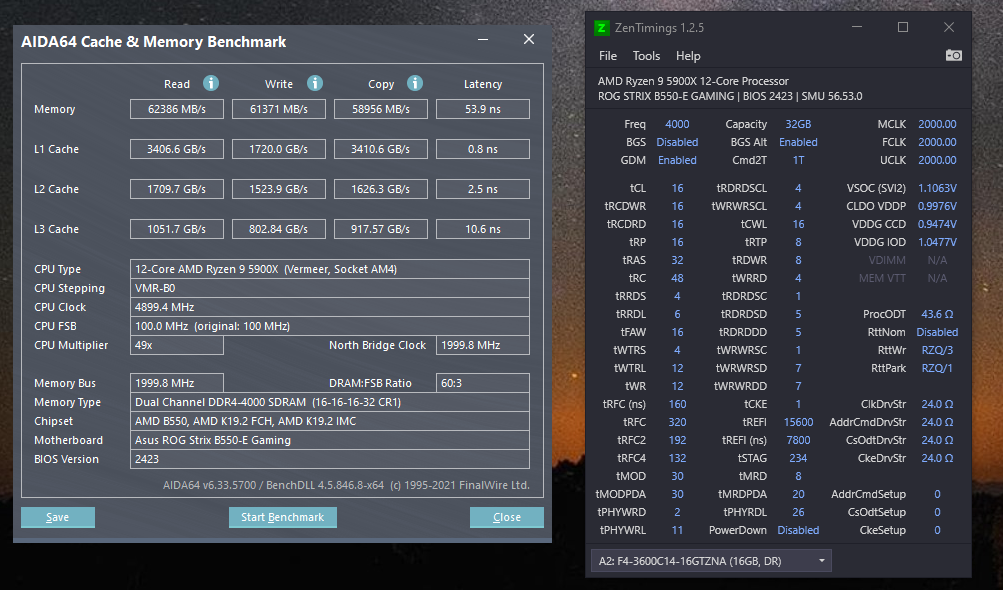Click the CPU Type field text
1003x590 pixels.
click(329, 269)
